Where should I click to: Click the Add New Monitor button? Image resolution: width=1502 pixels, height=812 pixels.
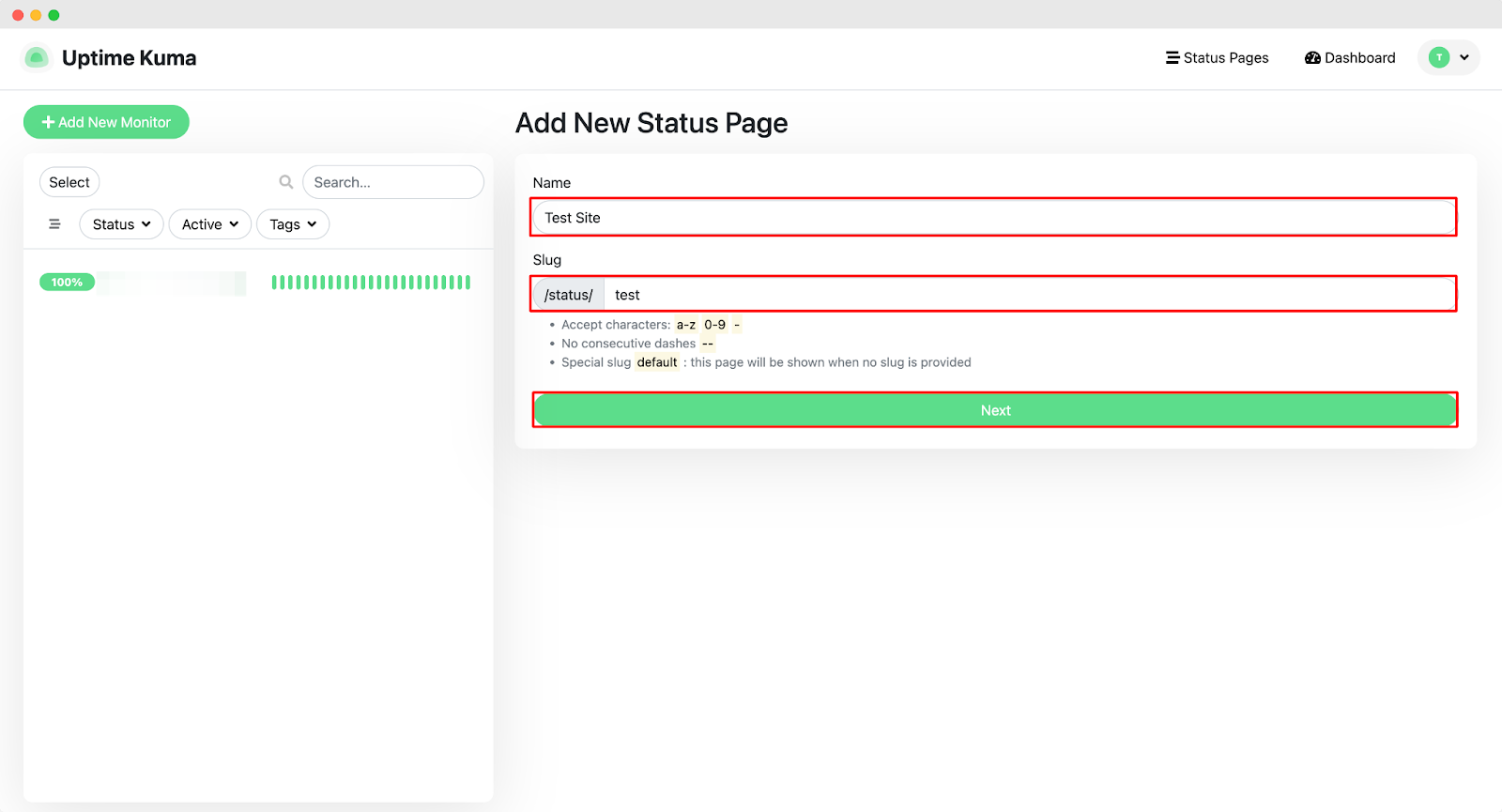[x=106, y=122]
